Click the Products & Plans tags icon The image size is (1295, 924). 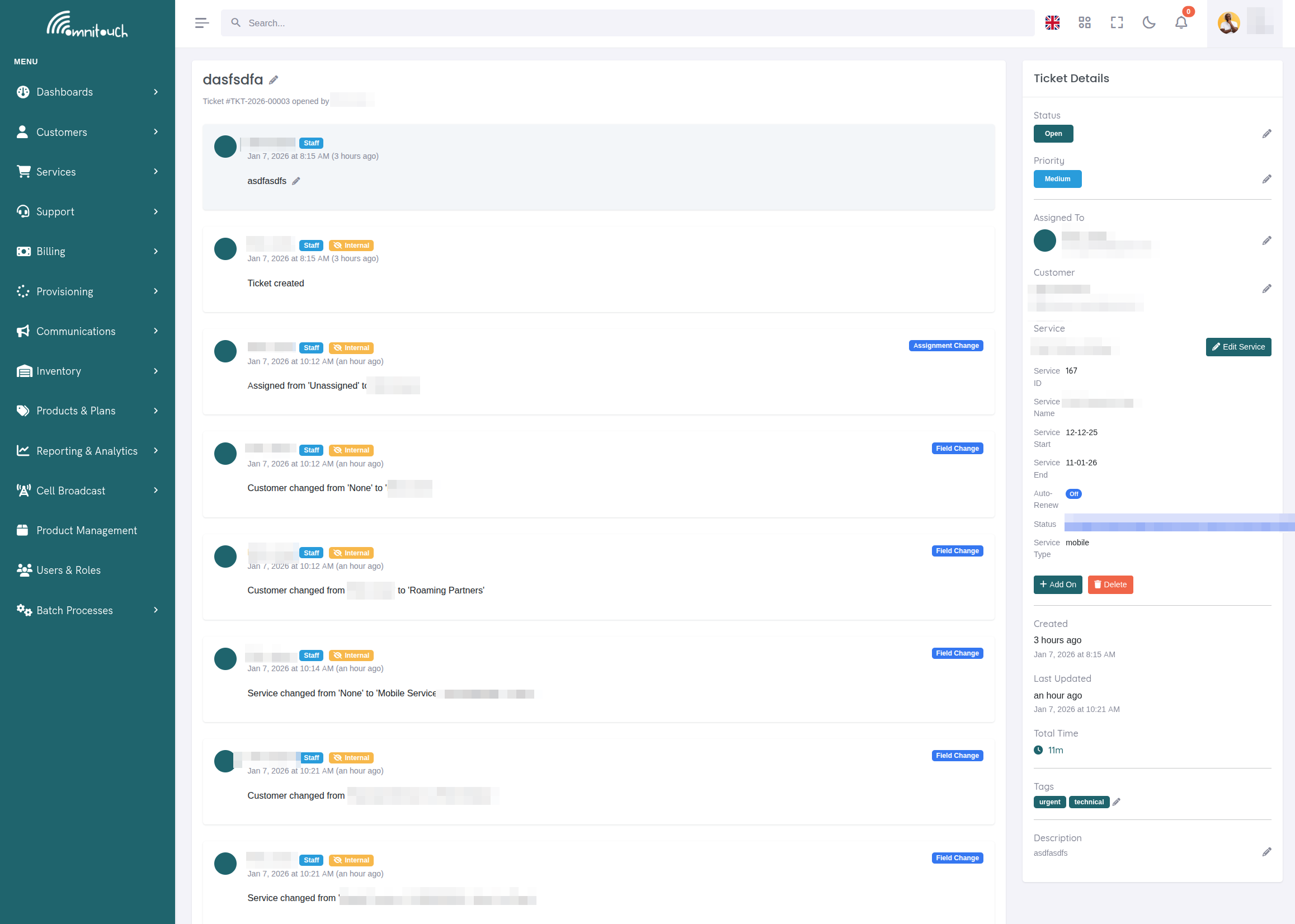[x=23, y=411]
